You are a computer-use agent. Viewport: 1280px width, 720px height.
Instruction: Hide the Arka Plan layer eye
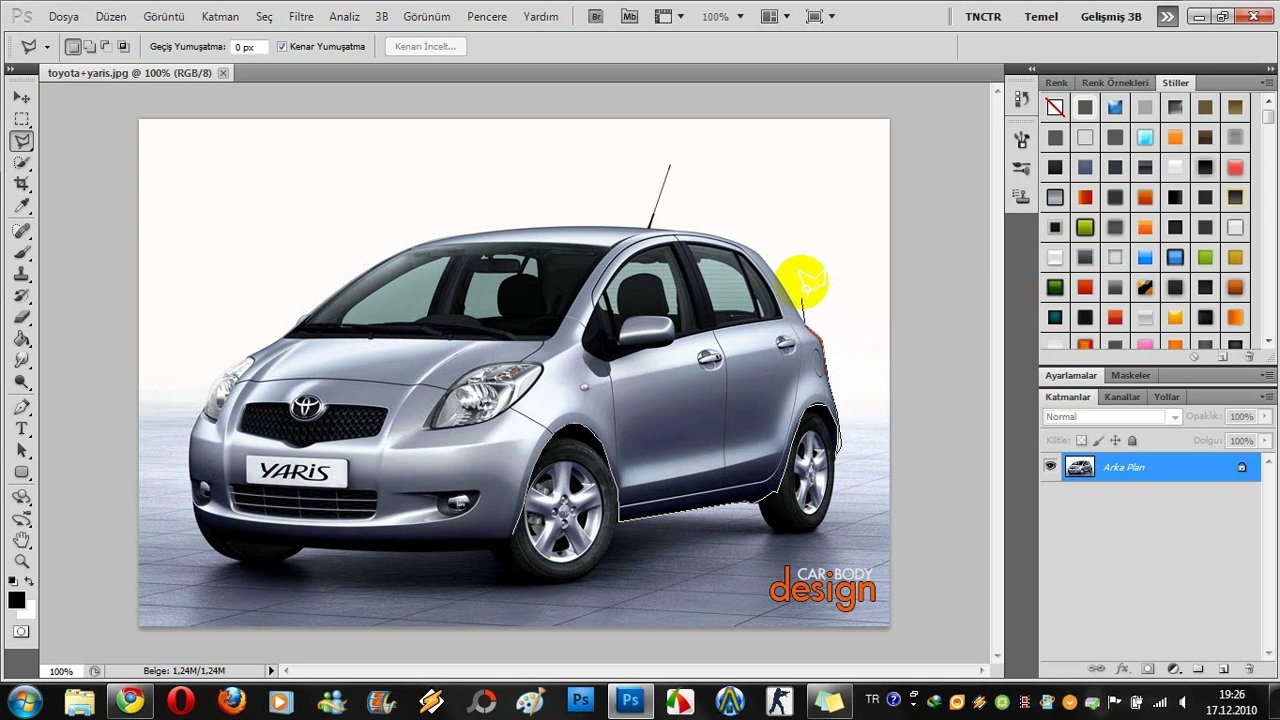click(1050, 466)
